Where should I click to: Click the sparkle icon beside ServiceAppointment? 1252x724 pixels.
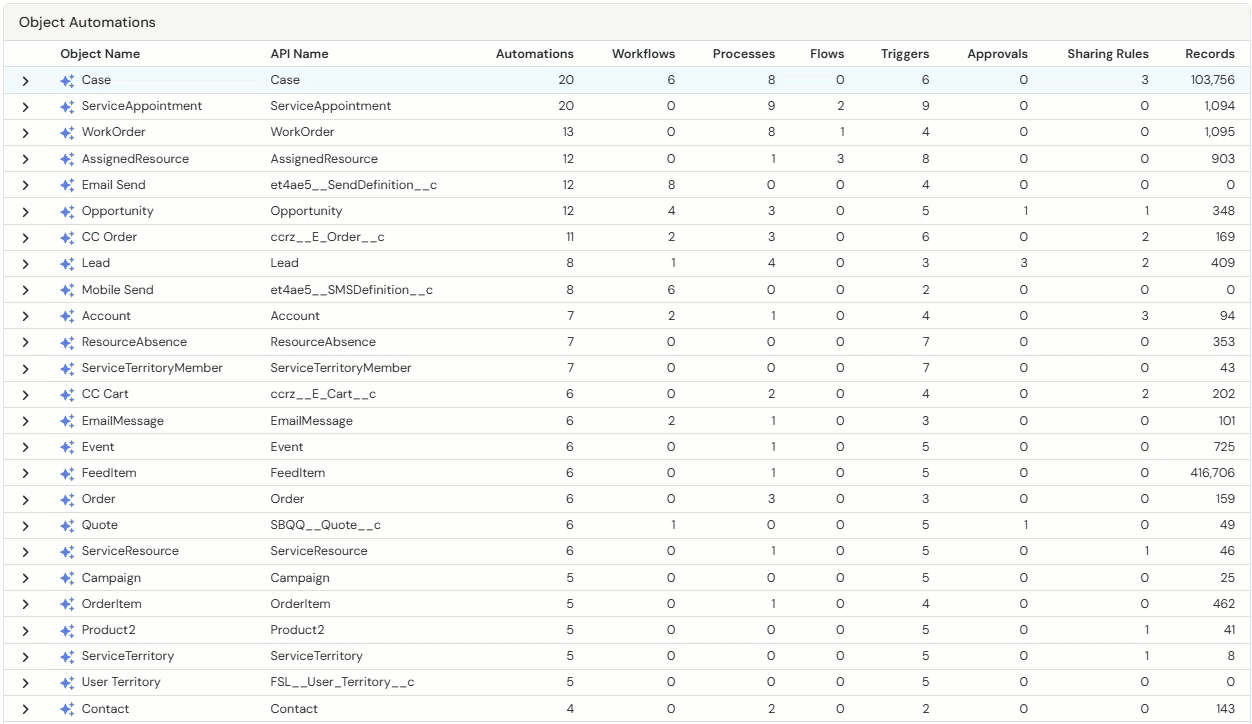coord(67,106)
